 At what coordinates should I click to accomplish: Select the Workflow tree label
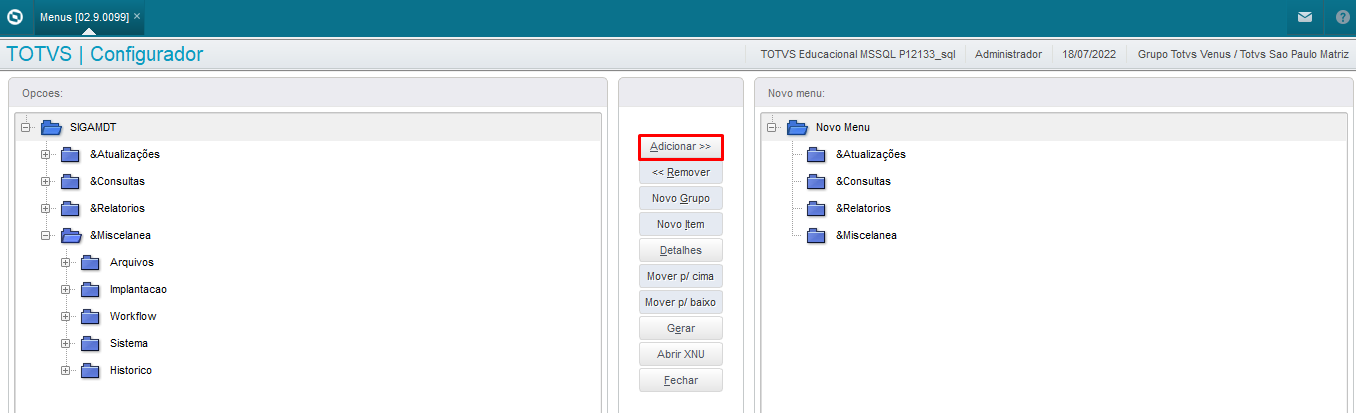[133, 316]
